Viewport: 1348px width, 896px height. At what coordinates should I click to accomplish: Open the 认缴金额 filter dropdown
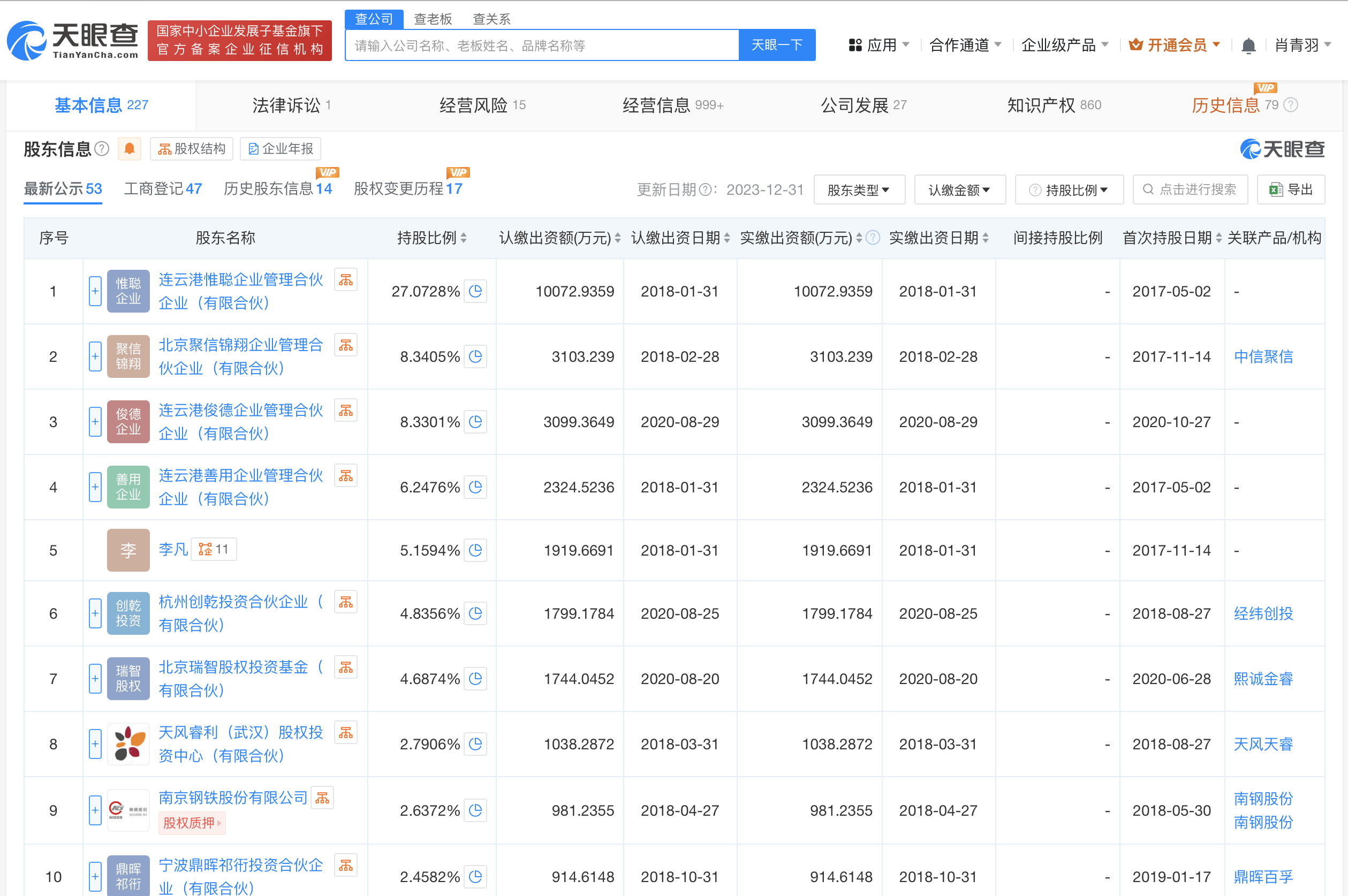pos(960,189)
